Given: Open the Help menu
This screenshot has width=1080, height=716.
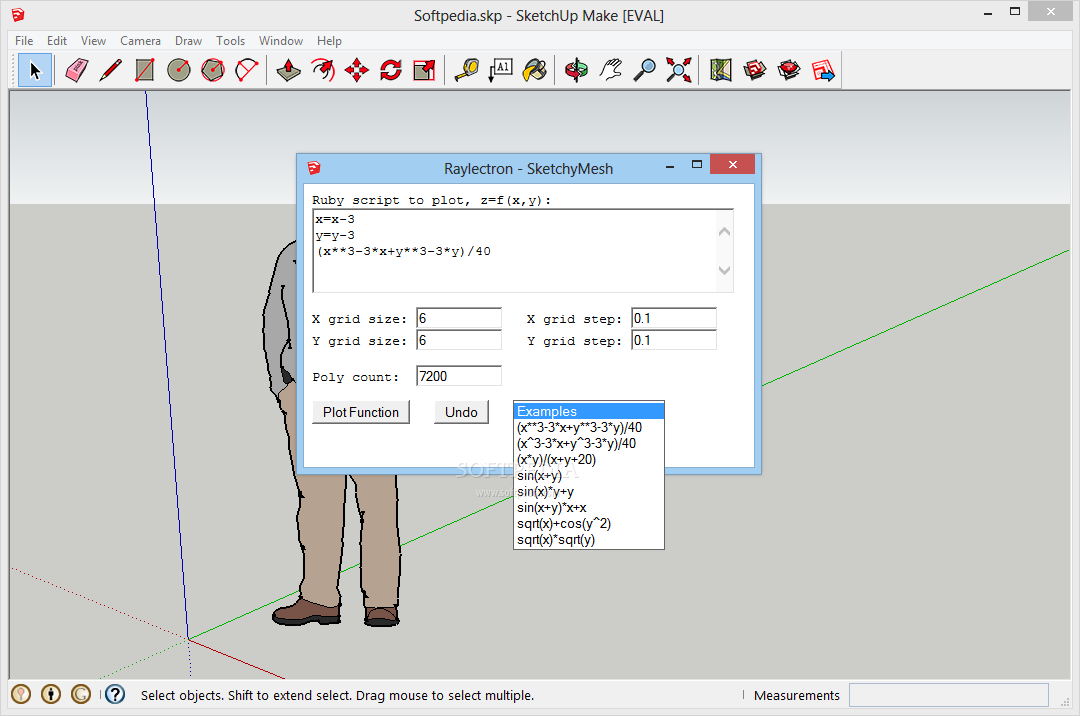Looking at the screenshot, I should [329, 41].
